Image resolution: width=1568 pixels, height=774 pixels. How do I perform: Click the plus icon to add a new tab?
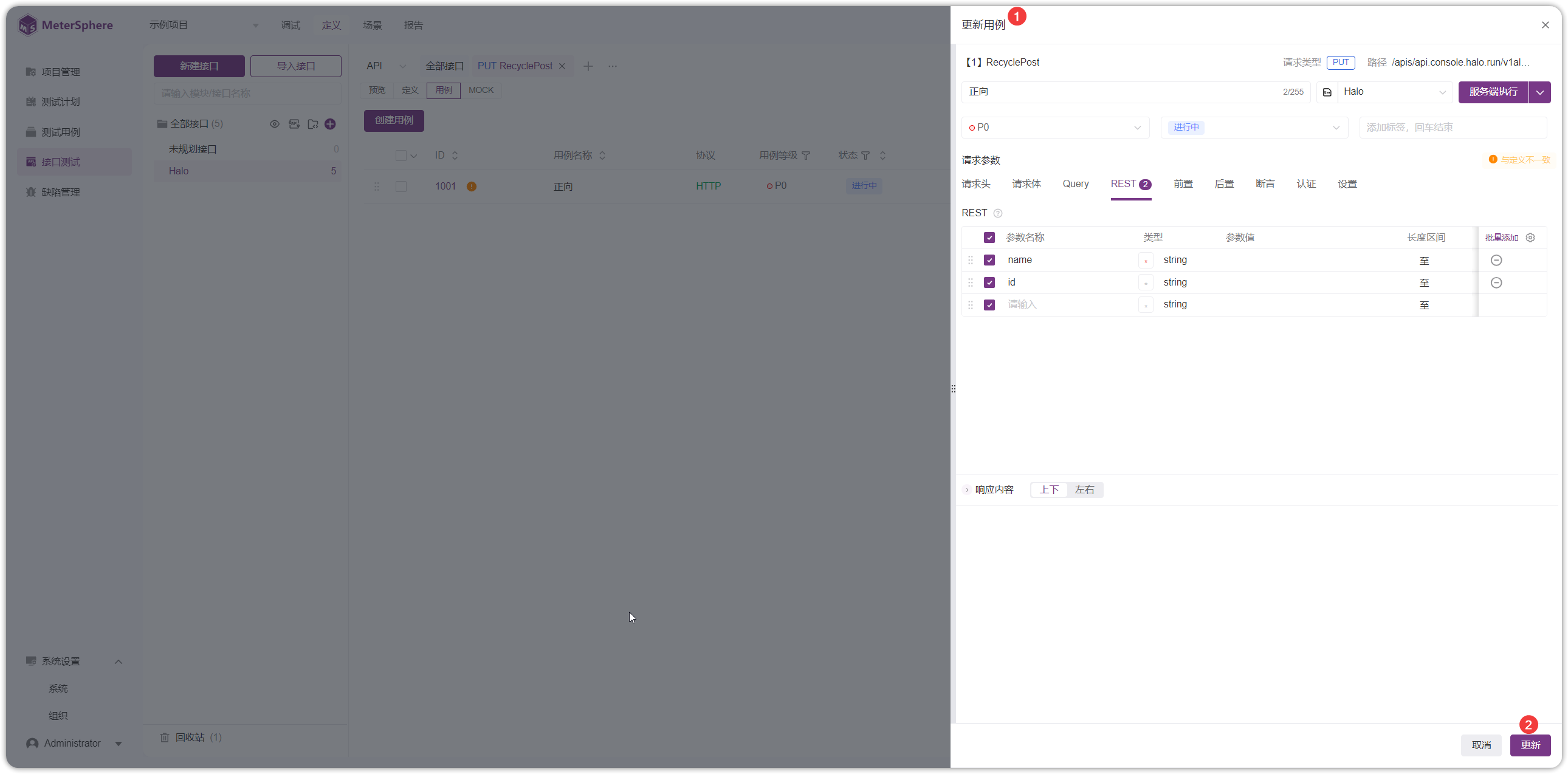pos(588,66)
